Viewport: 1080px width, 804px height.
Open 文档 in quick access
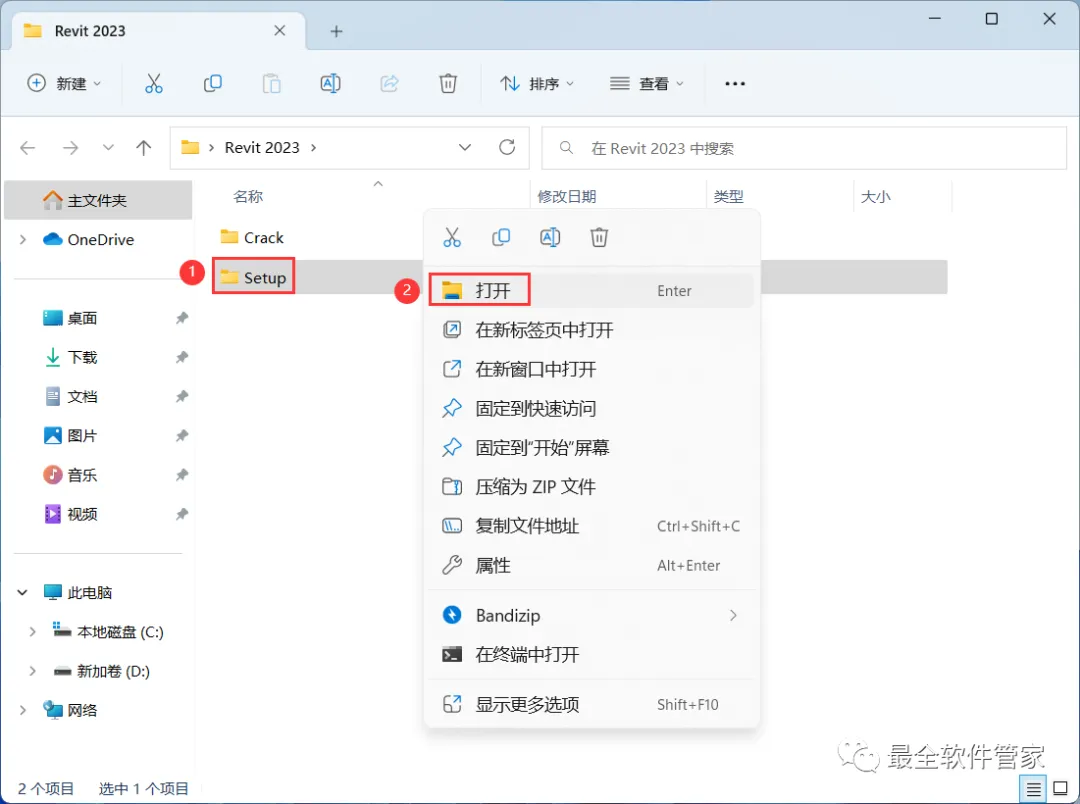[70, 397]
